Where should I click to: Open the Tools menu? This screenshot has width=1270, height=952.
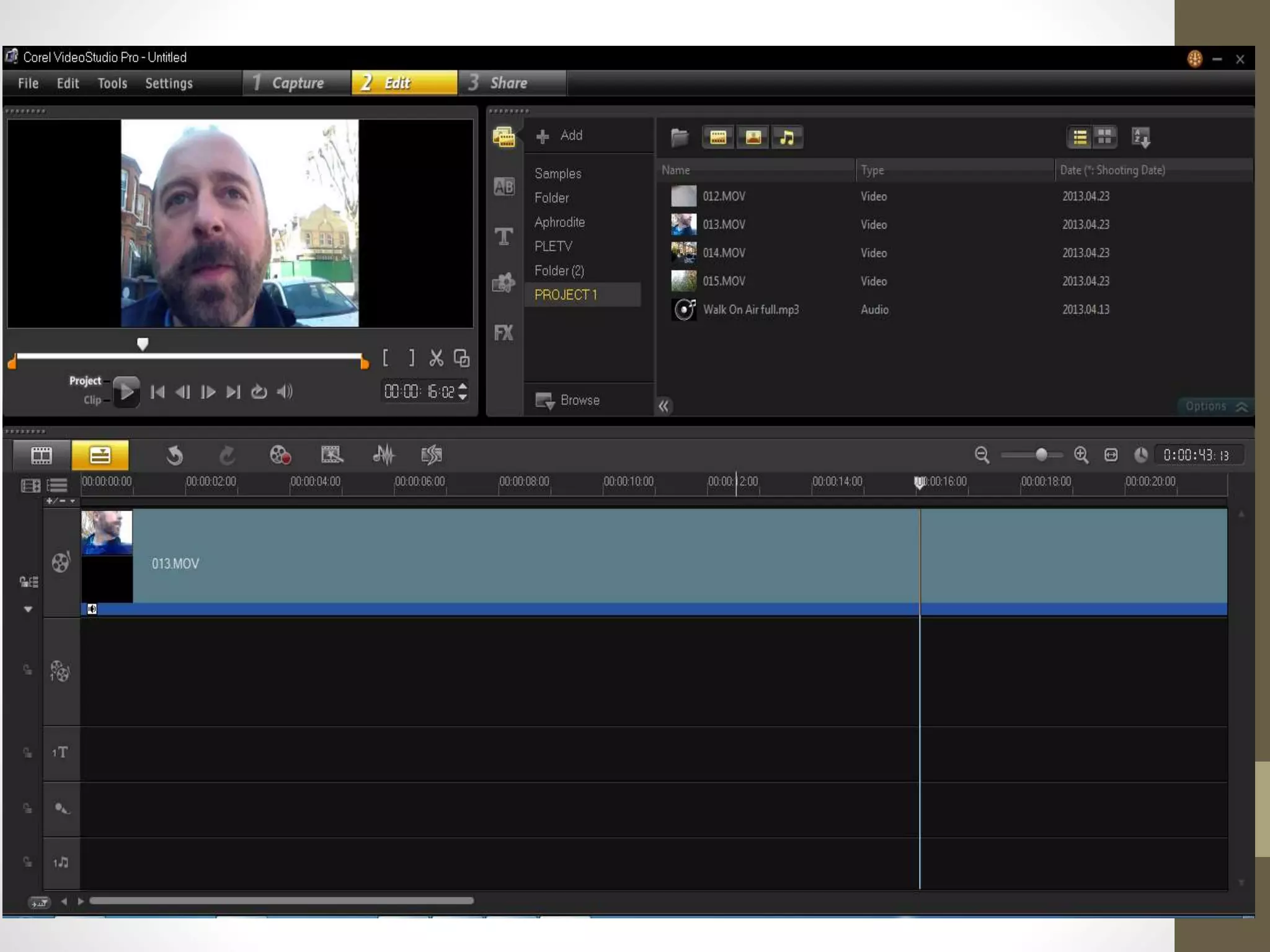pos(112,84)
